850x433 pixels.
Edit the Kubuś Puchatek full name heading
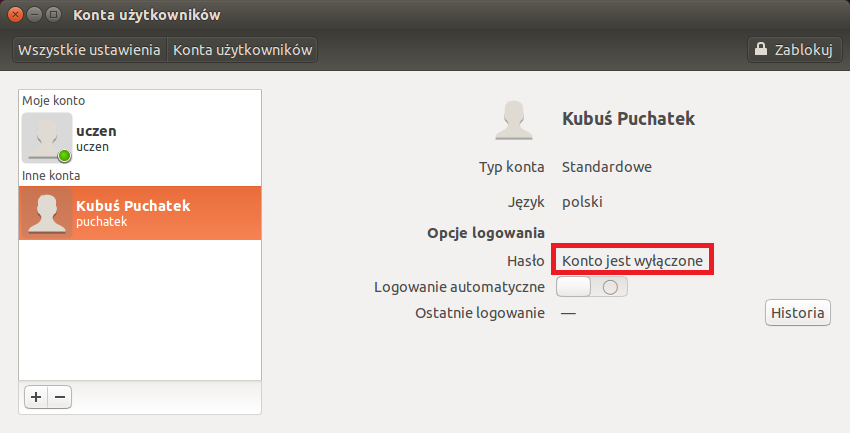628,119
